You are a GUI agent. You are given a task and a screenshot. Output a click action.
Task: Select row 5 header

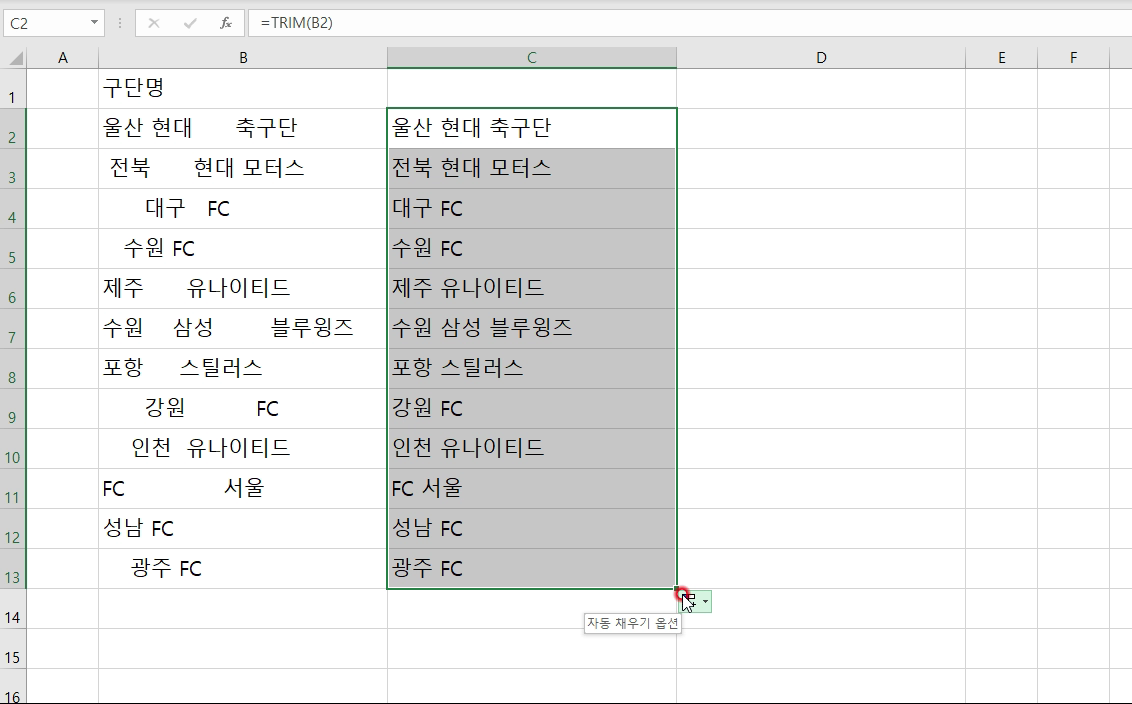click(13, 249)
